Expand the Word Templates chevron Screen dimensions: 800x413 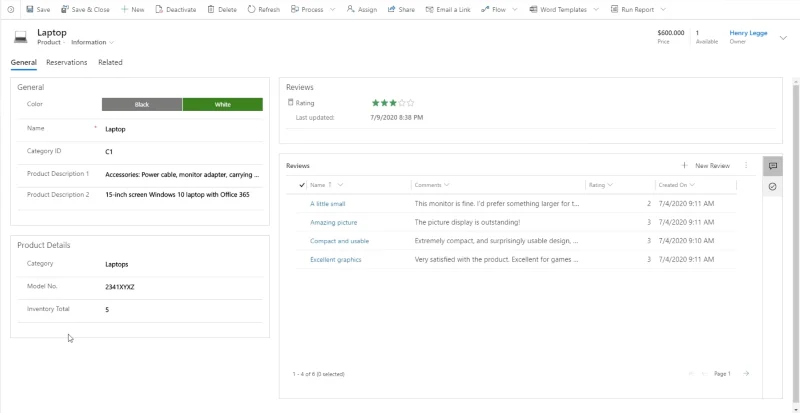(596, 9)
